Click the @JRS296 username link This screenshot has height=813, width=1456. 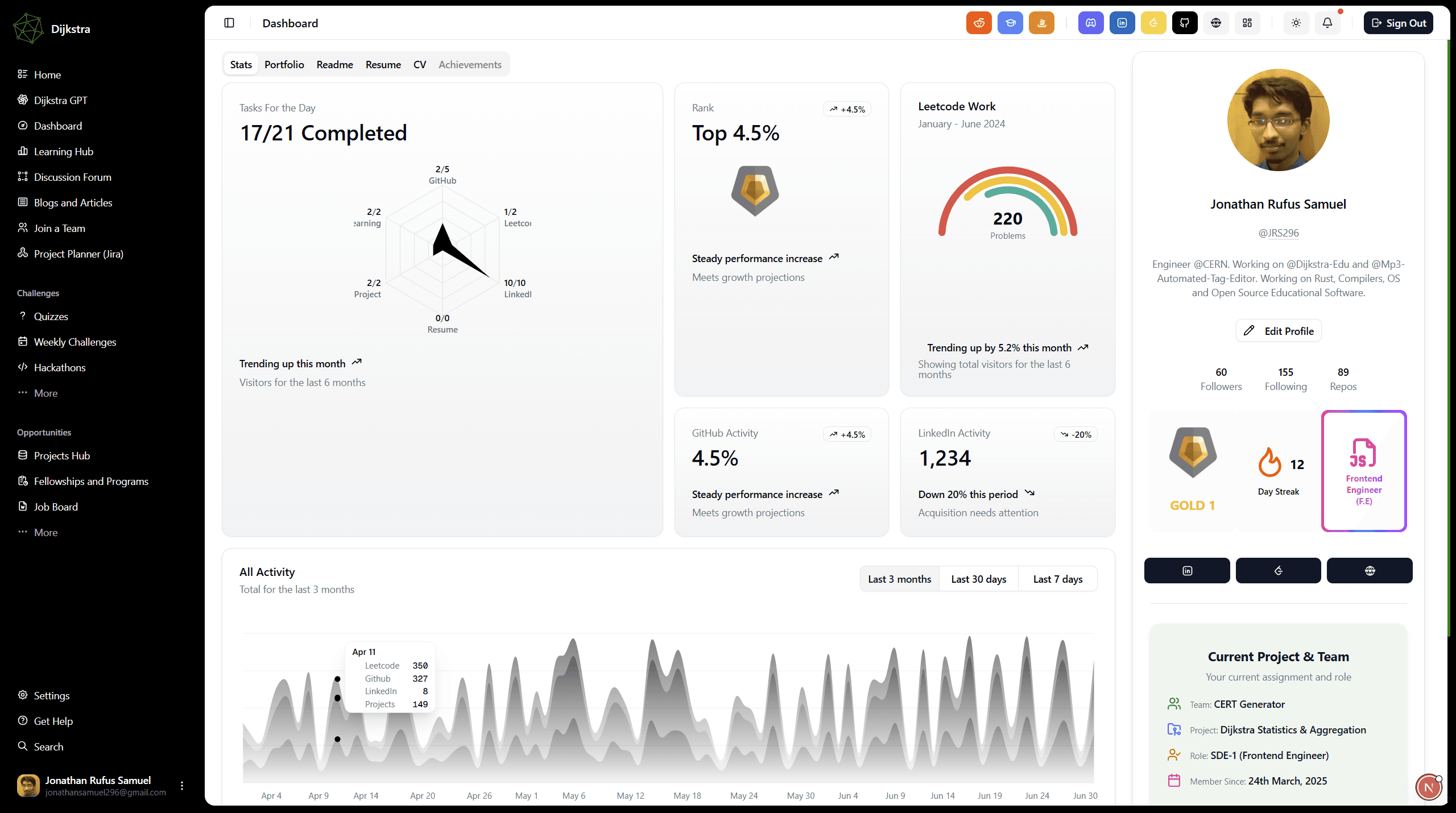pyautogui.click(x=1278, y=233)
